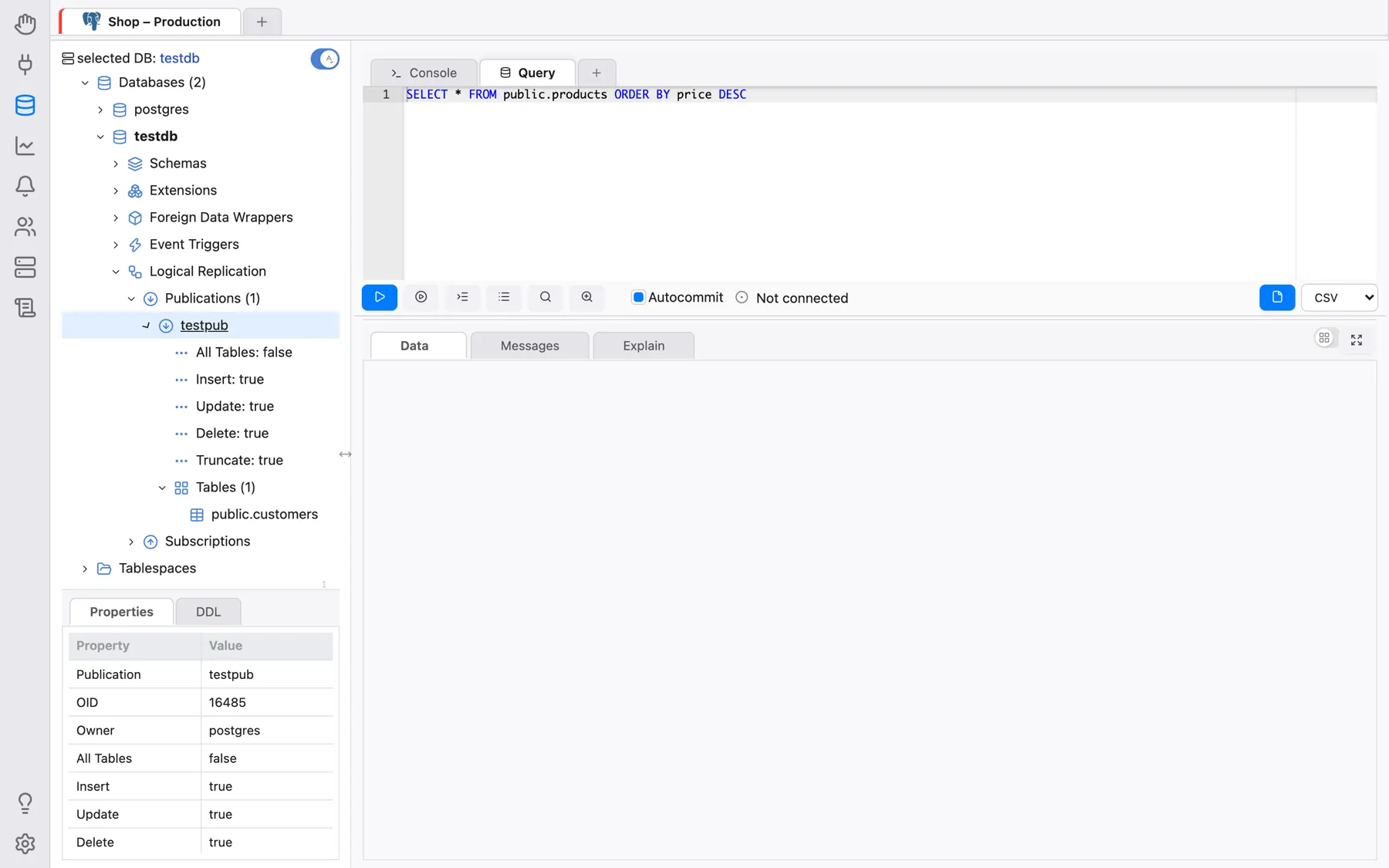Viewport: 1389px width, 868px height.
Task: Click the lightbulb tips icon
Action: 25,803
